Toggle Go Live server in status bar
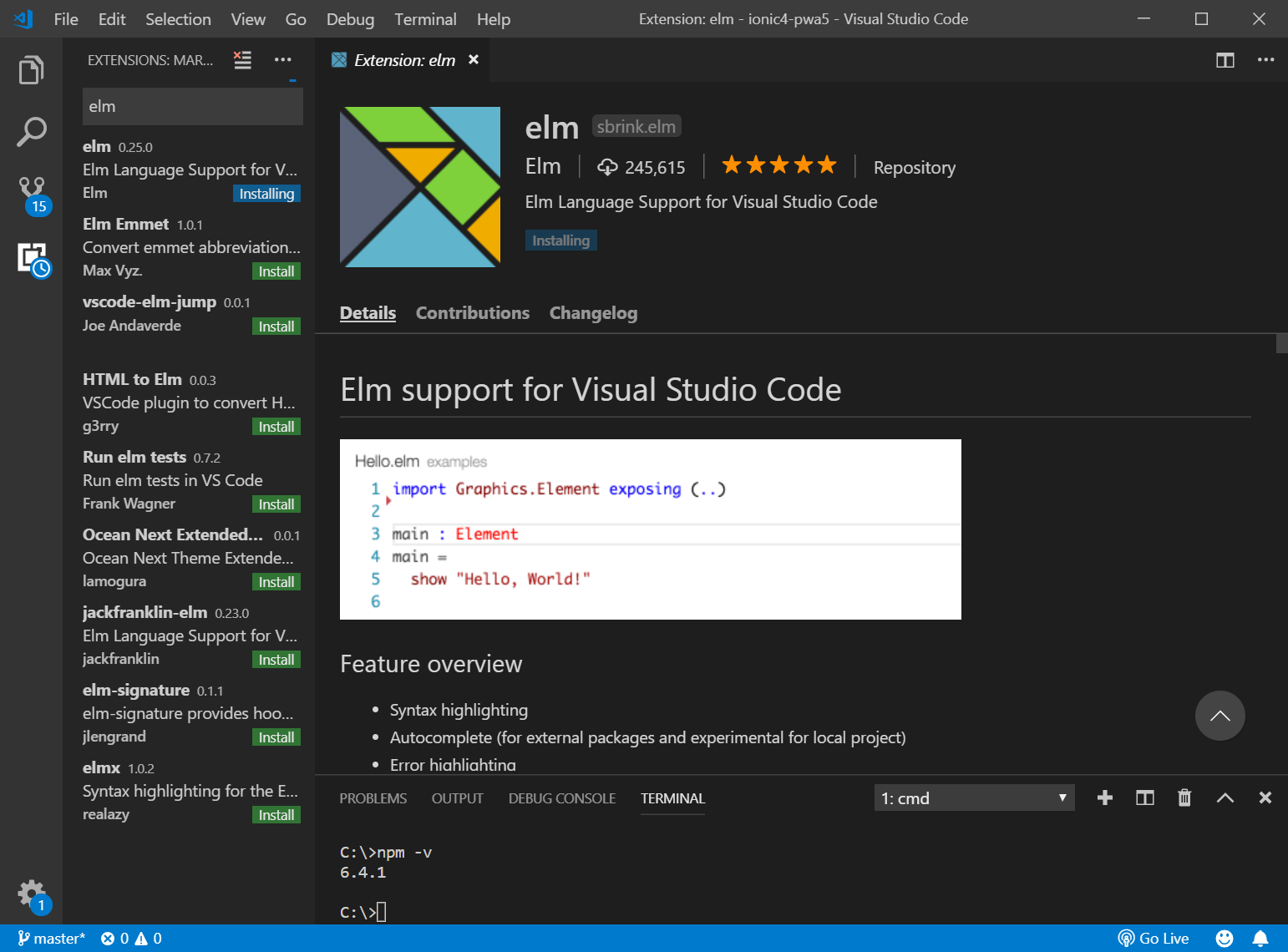 pyautogui.click(x=1154, y=939)
